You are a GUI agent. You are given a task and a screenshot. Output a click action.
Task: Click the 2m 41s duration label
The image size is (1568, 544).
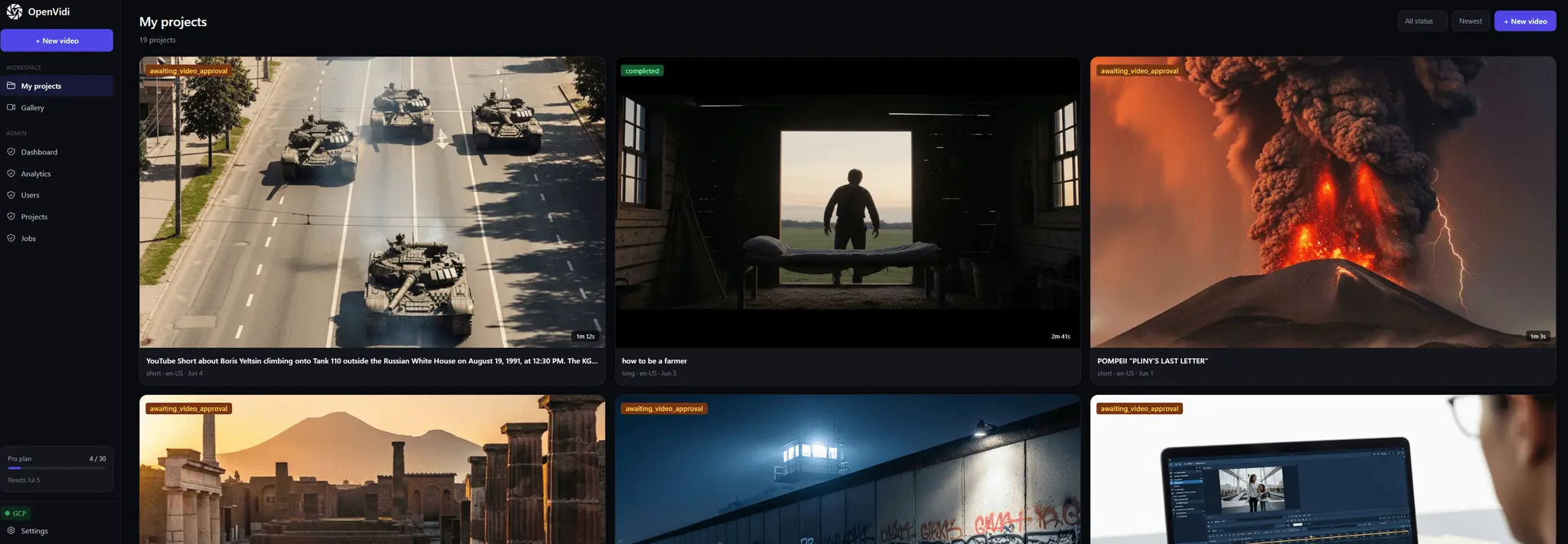[1061, 337]
